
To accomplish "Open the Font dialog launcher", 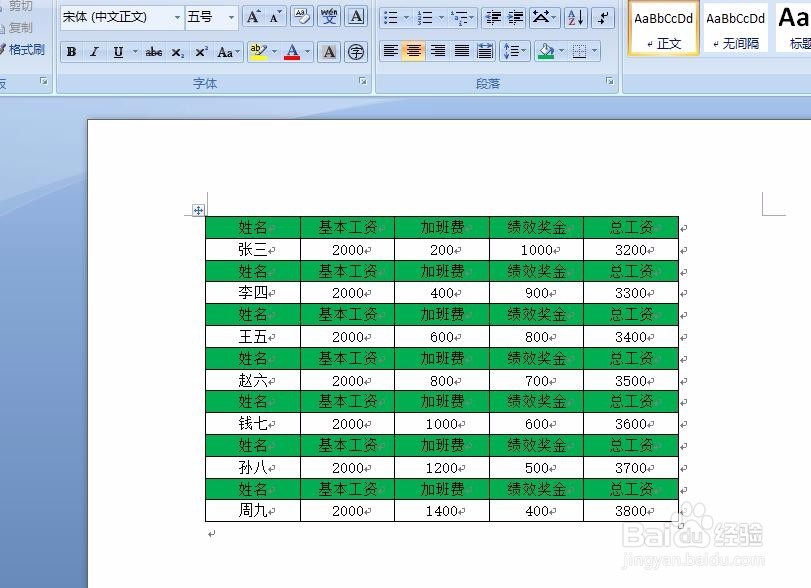I will point(363,81).
